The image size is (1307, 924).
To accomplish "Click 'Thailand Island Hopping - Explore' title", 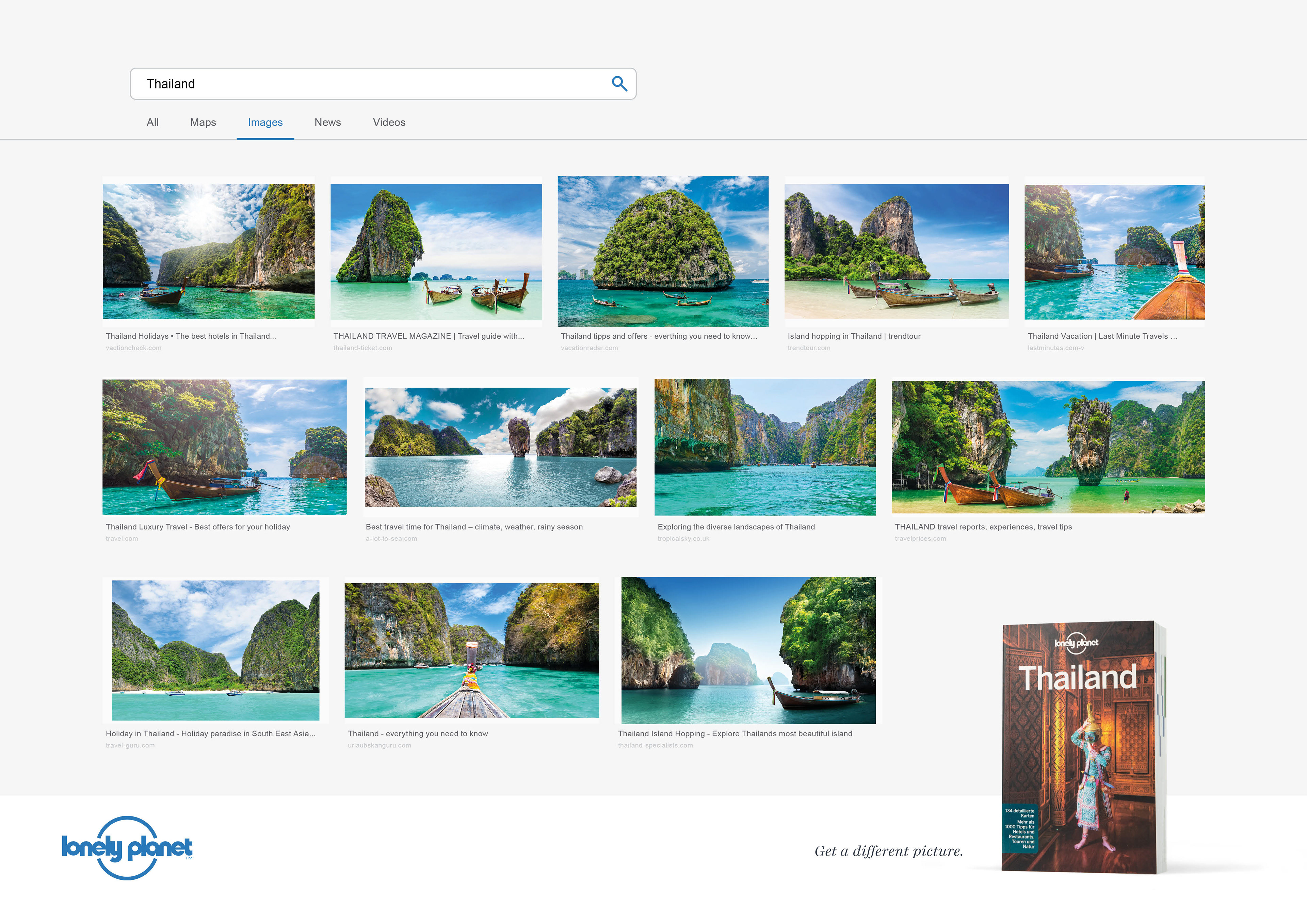I will (735, 734).
